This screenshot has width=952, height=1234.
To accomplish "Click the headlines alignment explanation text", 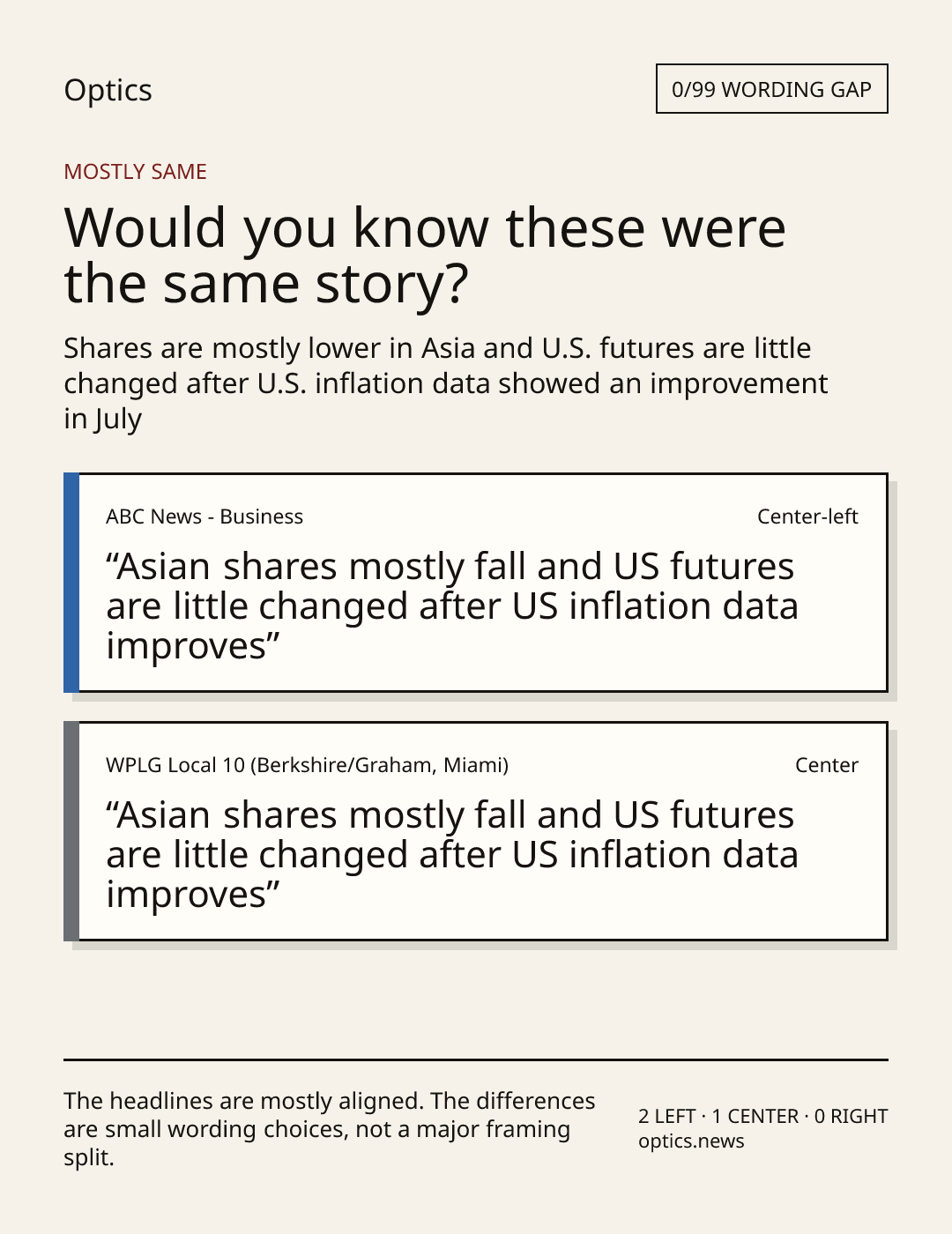I will click(330, 1129).
